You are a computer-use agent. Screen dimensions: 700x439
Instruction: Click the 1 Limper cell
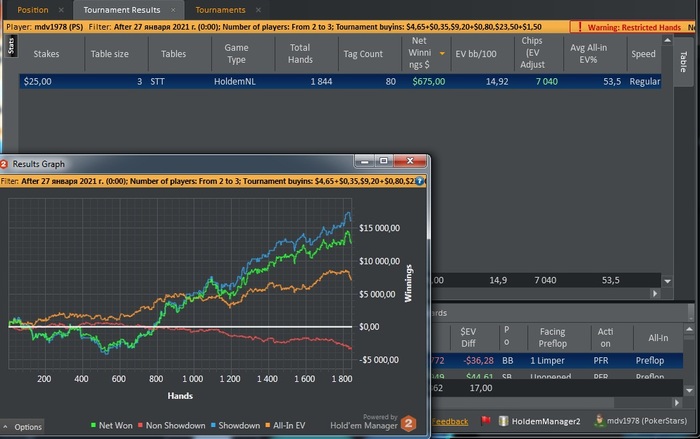(547, 360)
